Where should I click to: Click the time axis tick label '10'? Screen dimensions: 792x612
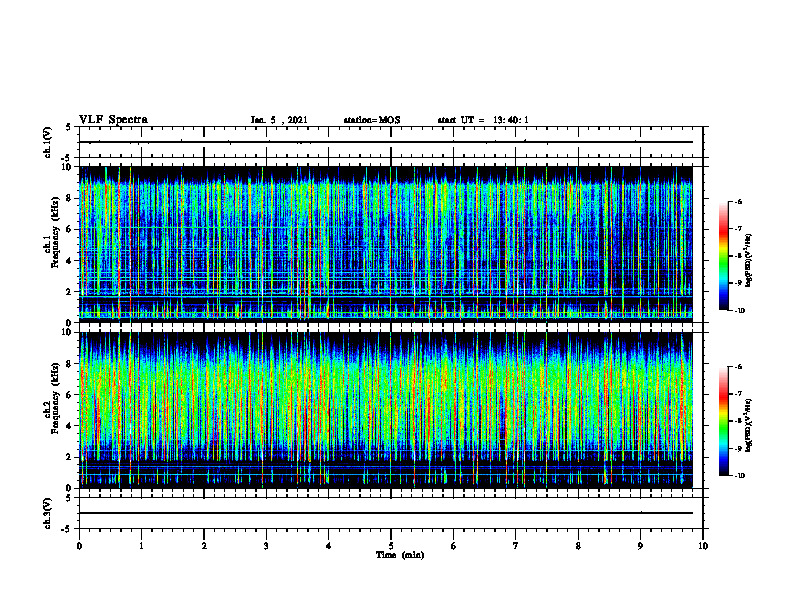click(x=703, y=546)
